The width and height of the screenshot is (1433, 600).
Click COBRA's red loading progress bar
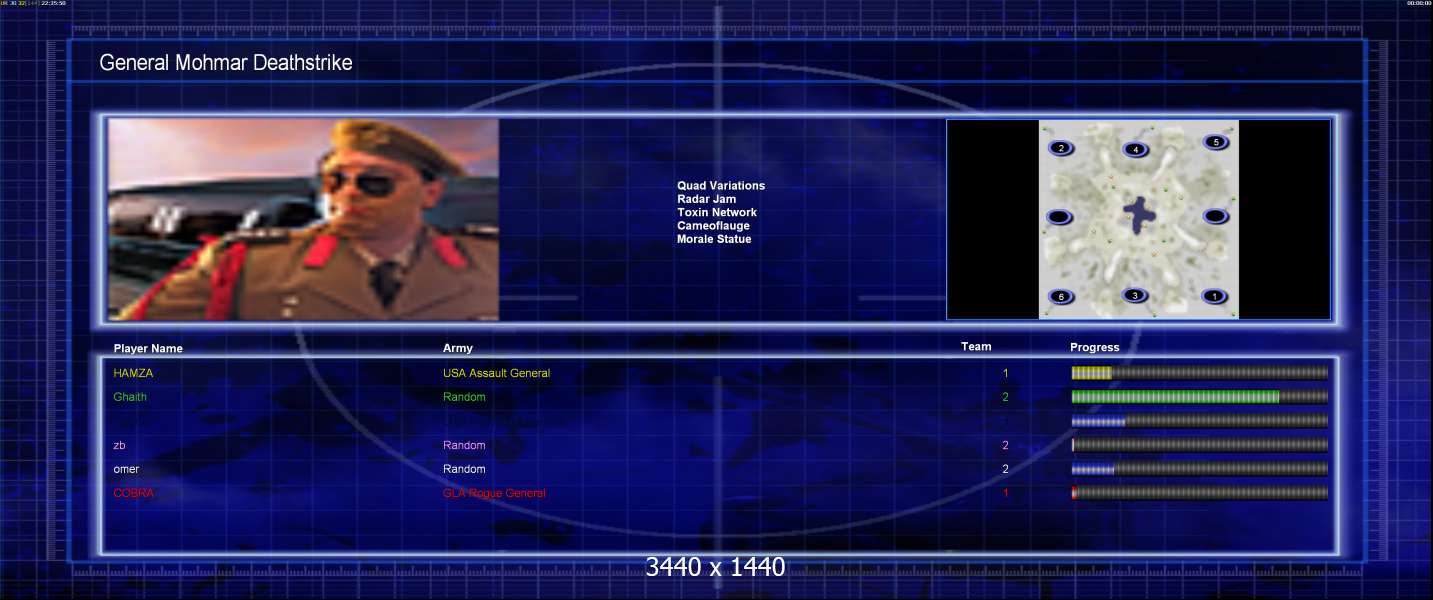click(1200, 493)
